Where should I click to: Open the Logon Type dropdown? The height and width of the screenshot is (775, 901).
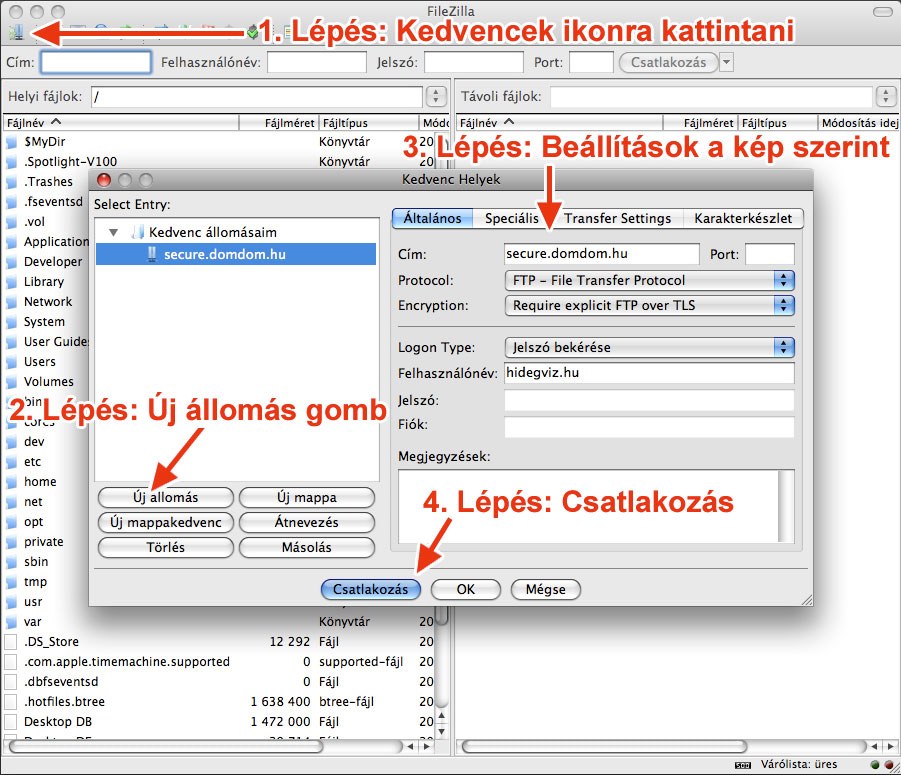(x=649, y=348)
